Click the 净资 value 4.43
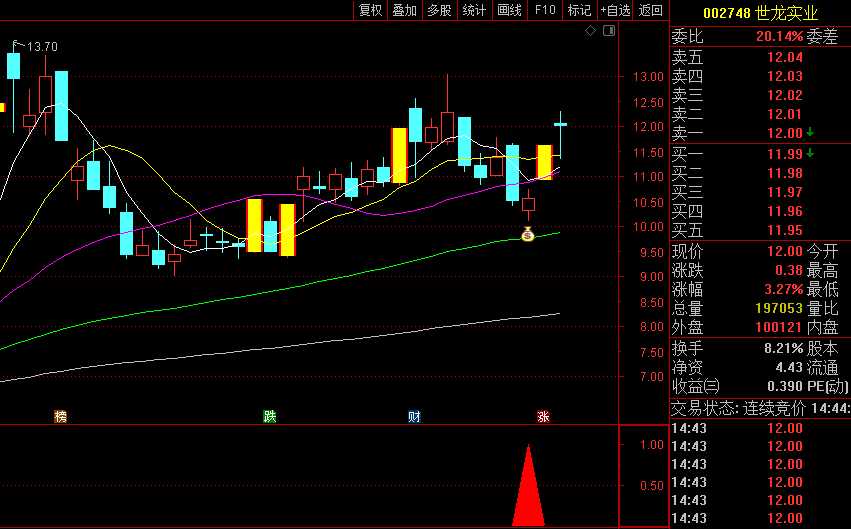The height and width of the screenshot is (529, 851). coord(789,367)
